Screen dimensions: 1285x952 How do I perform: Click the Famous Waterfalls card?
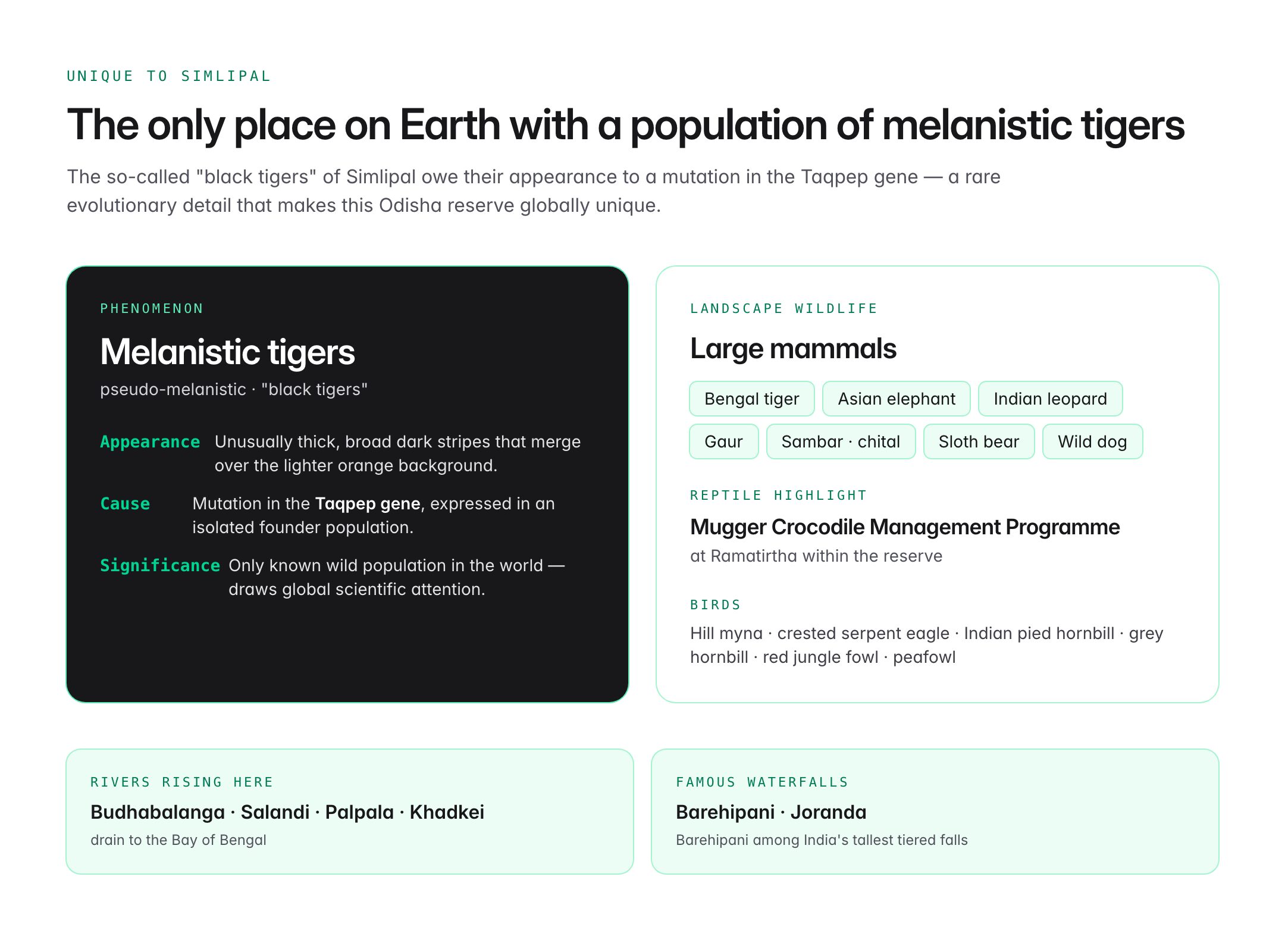[x=935, y=812]
